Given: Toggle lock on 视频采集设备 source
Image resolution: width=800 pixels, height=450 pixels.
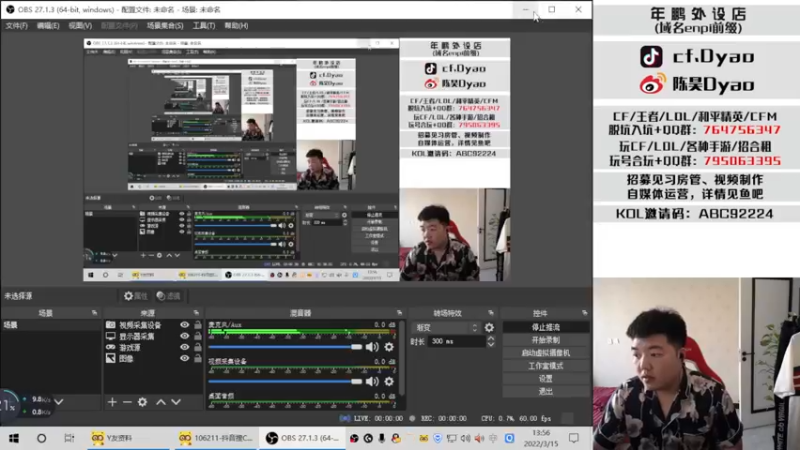Looking at the screenshot, I should 198,325.
